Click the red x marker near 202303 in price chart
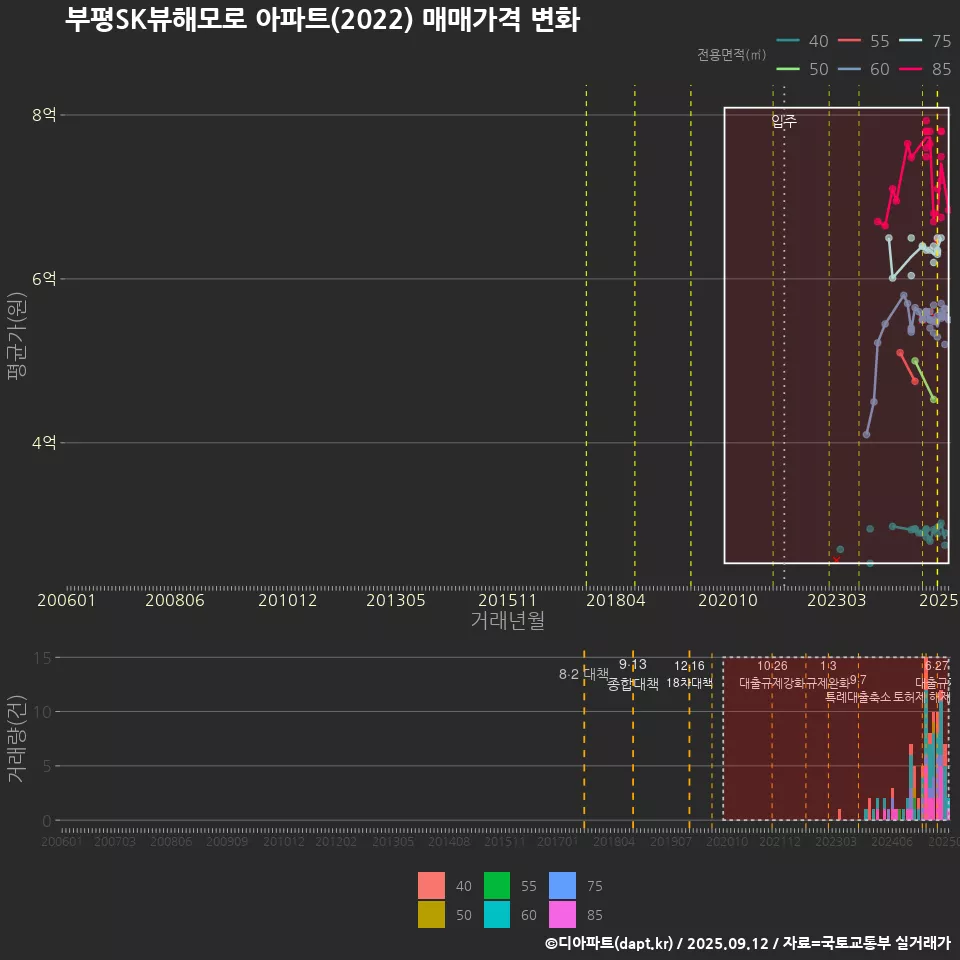The image size is (960, 960). 836,560
